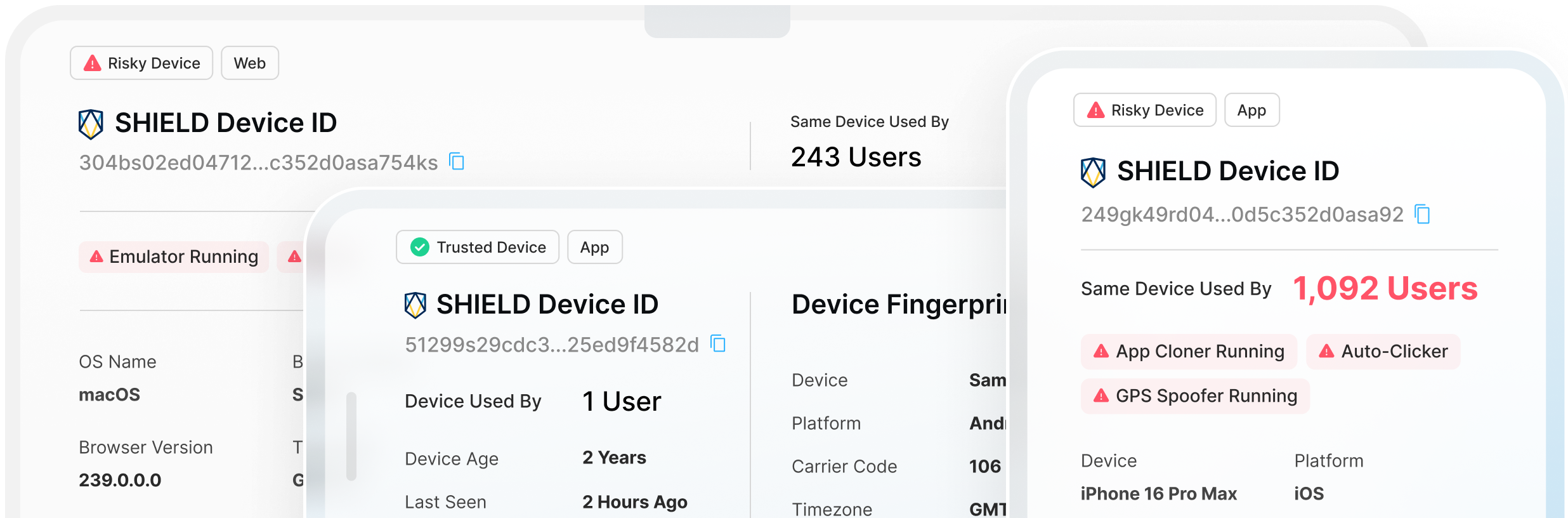Click the 1 User count value
Image resolution: width=1568 pixels, height=518 pixels.
[x=622, y=401]
